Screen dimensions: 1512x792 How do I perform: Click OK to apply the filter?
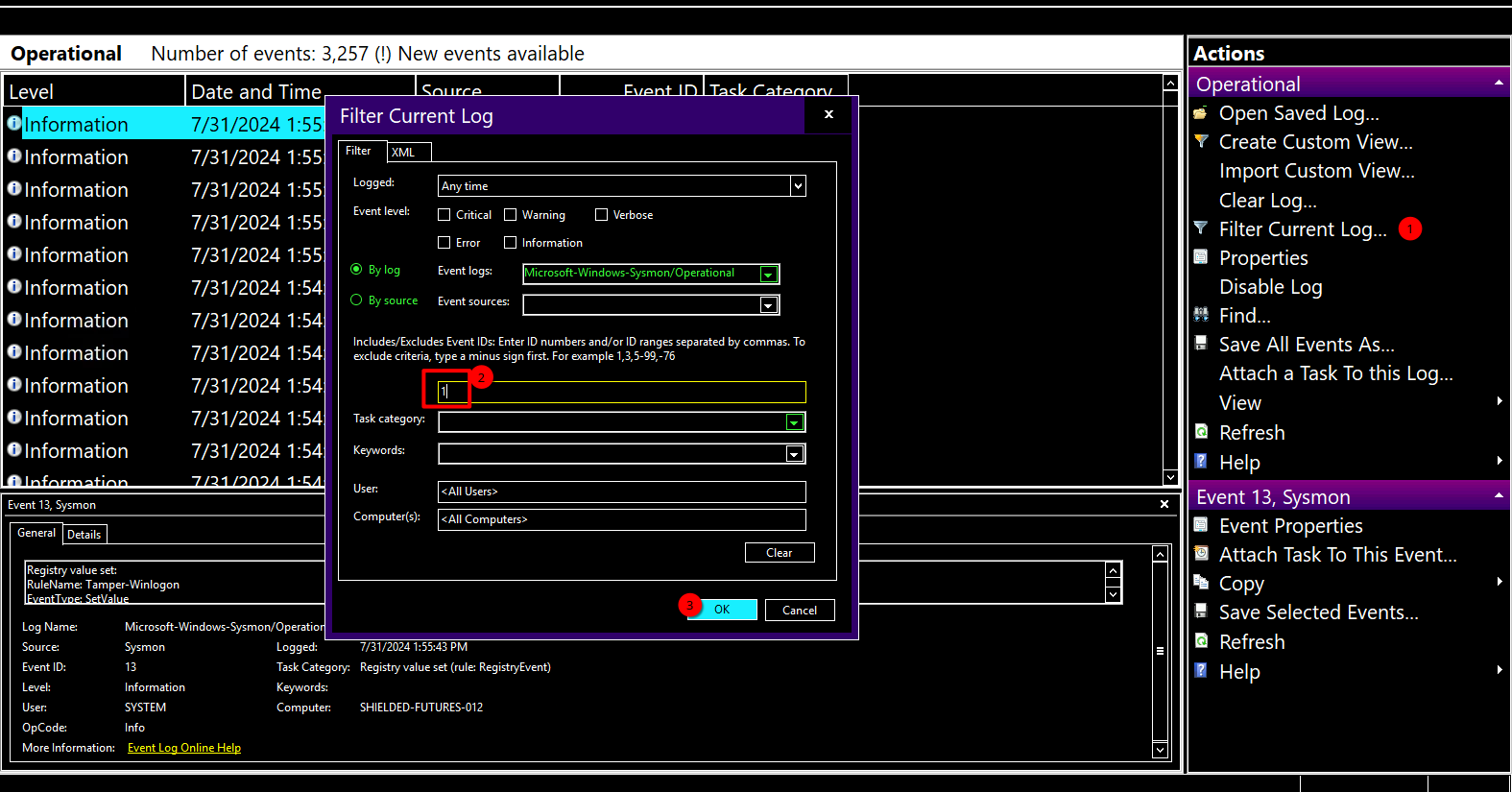point(722,610)
